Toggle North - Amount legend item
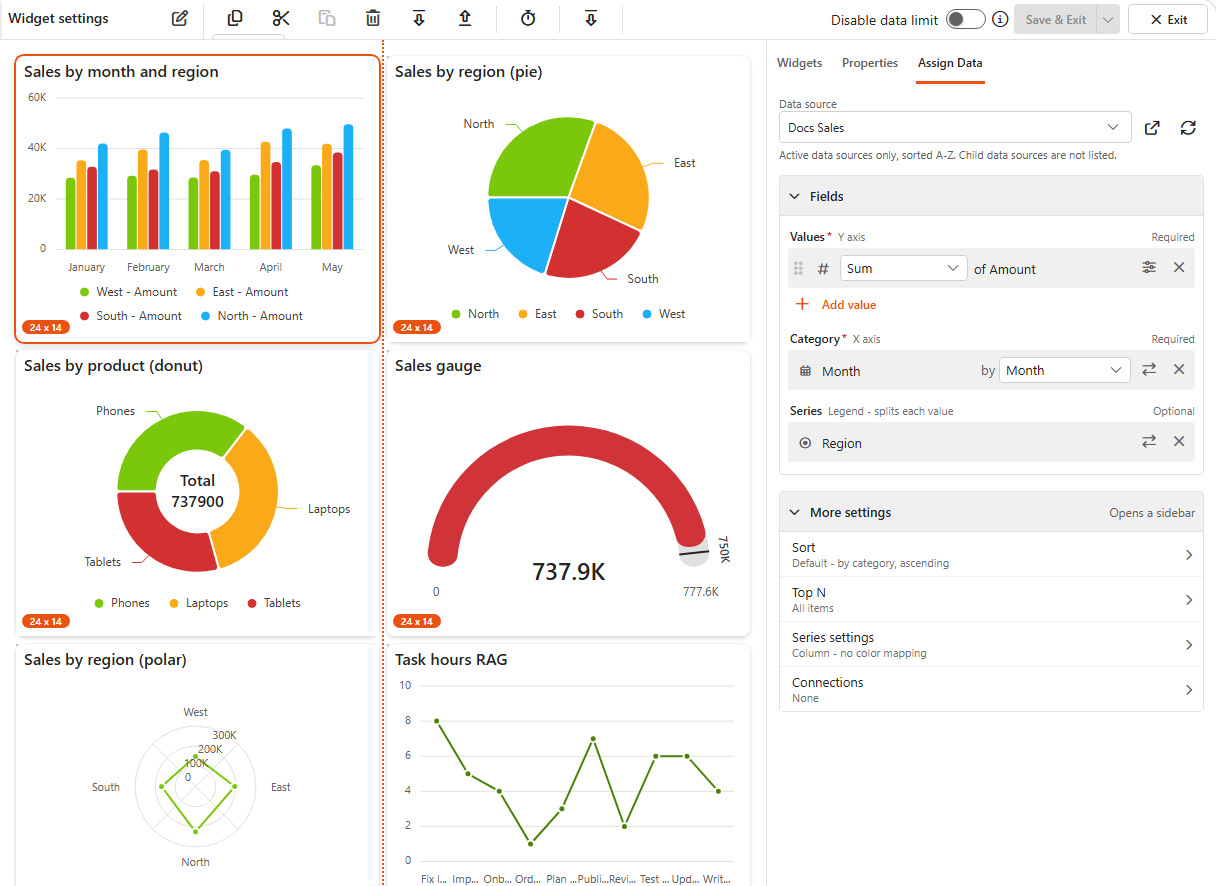Viewport: 1216px width, 886px height. point(251,316)
